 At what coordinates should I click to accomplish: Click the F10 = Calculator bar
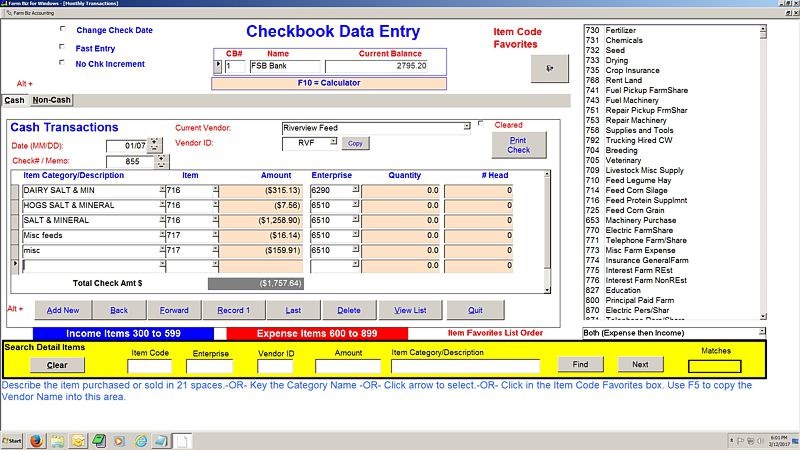tap(329, 83)
